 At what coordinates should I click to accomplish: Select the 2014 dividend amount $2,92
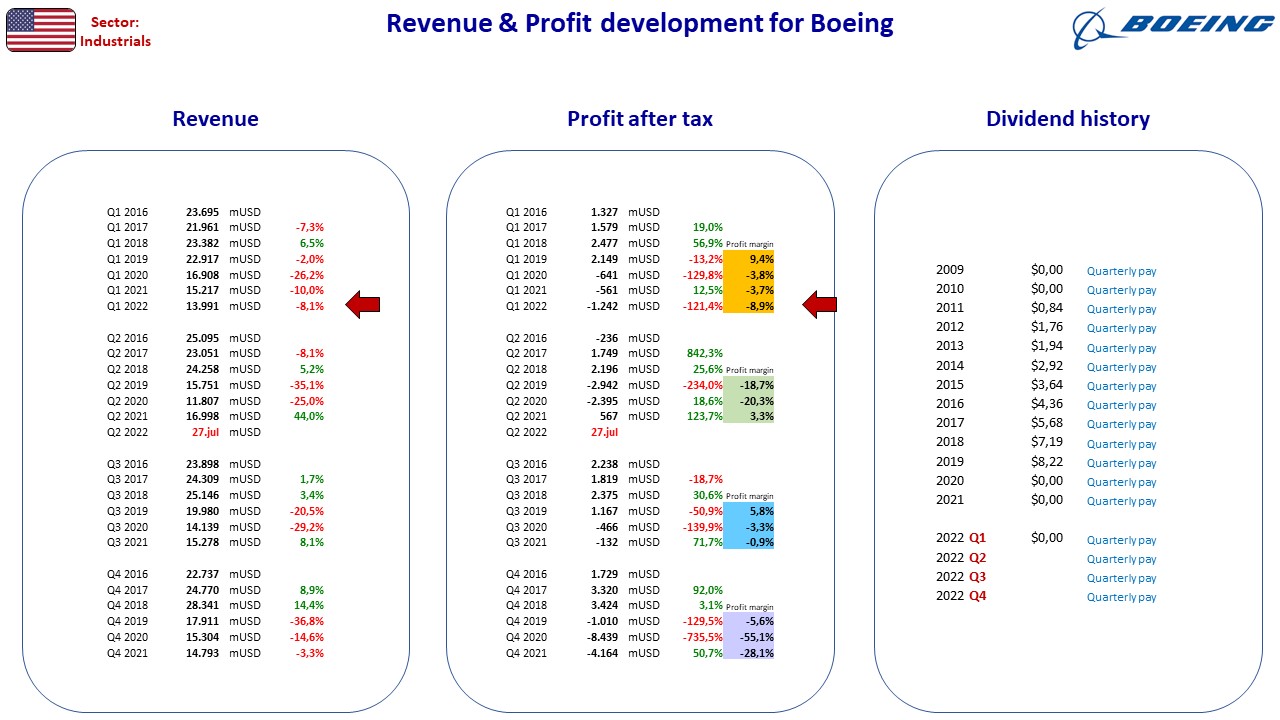tap(1047, 366)
